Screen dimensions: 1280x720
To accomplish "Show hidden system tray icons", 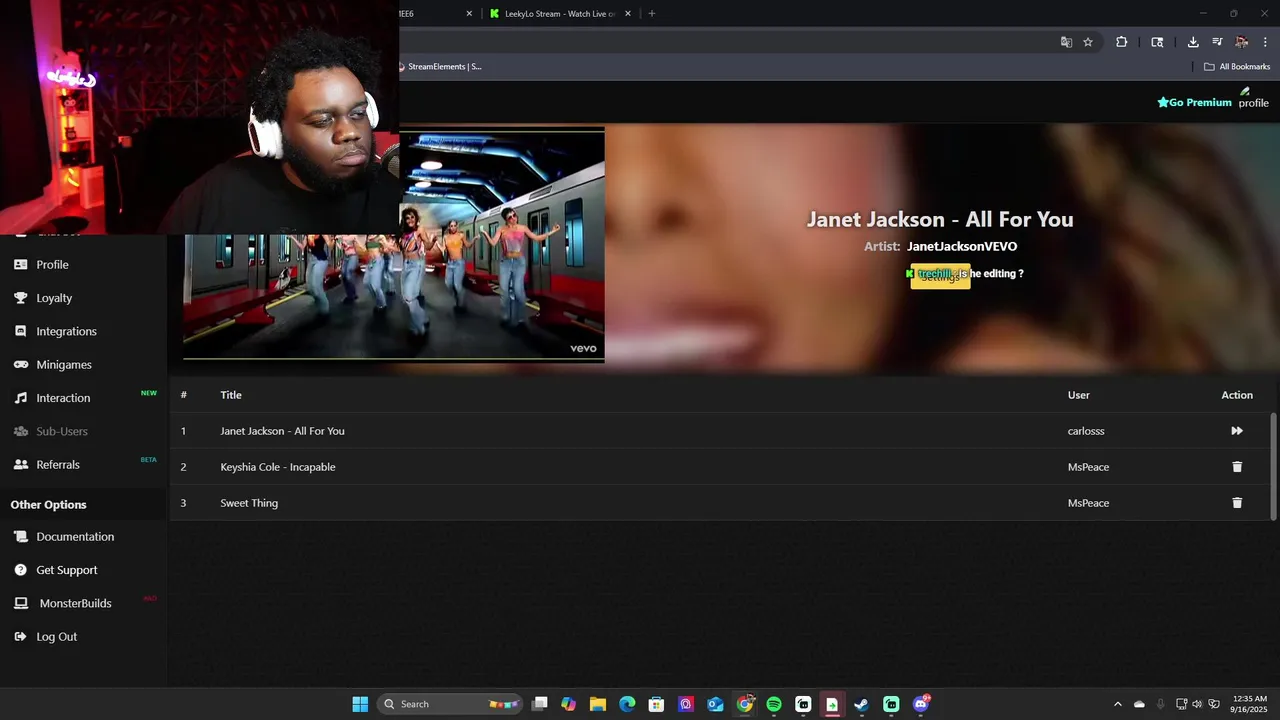I will pyautogui.click(x=1118, y=704).
